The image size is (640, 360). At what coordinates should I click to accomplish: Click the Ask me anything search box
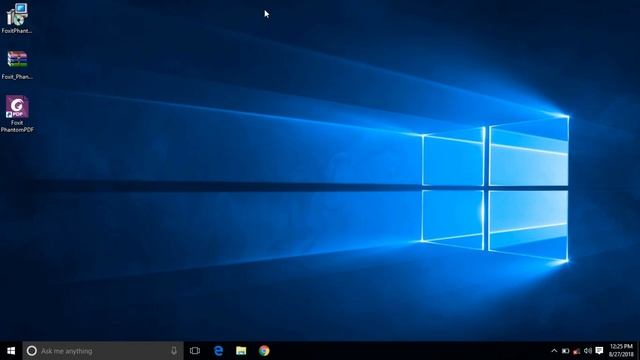[x=103, y=351]
